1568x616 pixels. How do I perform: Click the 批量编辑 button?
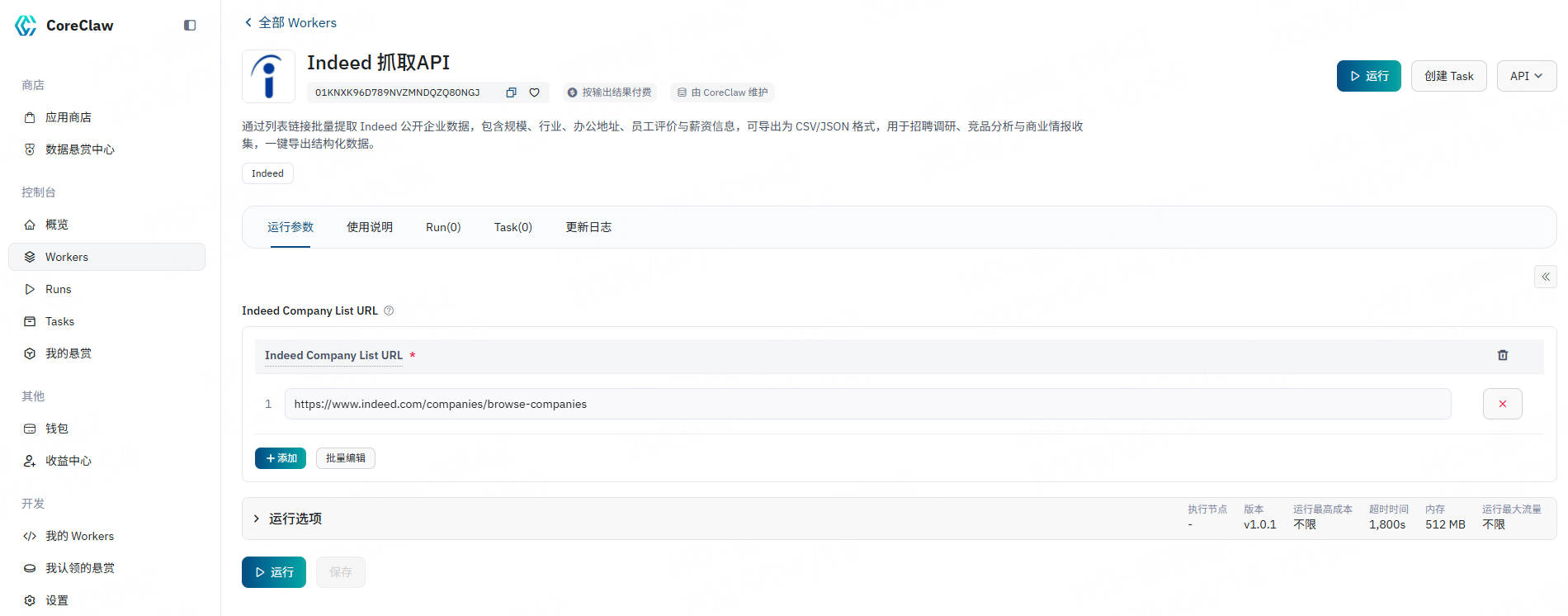point(345,458)
